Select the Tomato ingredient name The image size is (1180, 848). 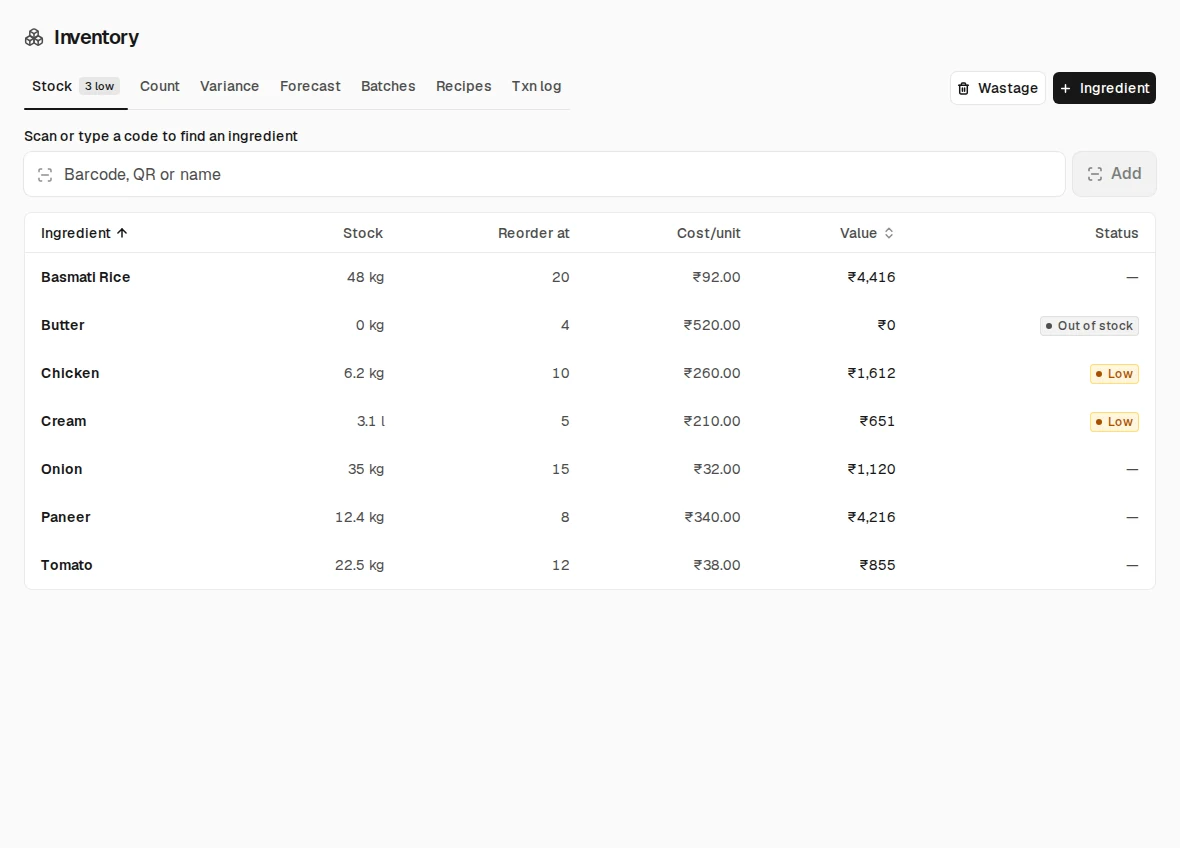(x=66, y=565)
